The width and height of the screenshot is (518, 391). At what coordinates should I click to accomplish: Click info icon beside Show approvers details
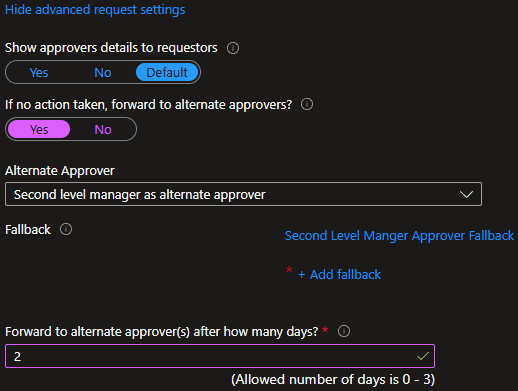coord(233,48)
